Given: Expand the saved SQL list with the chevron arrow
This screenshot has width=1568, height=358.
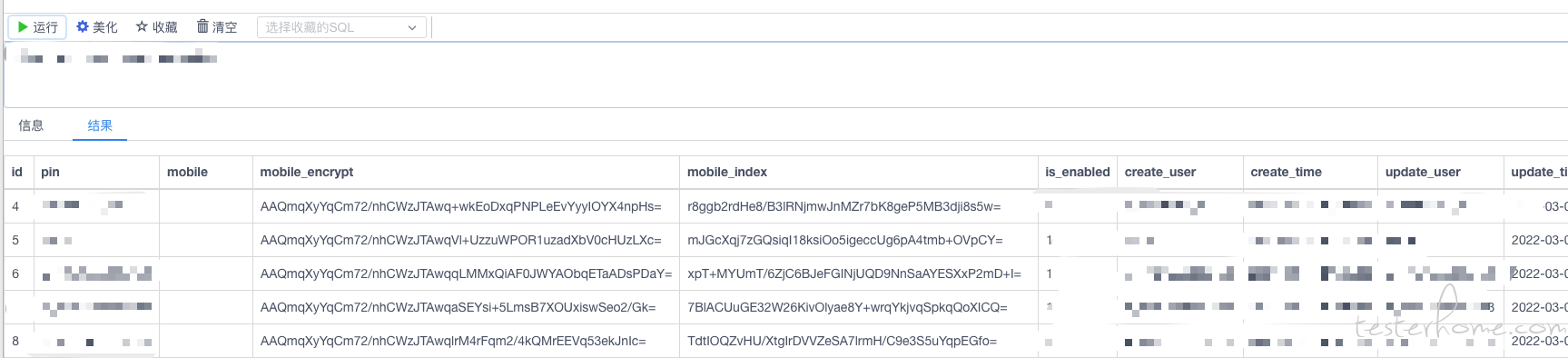Looking at the screenshot, I should [412, 28].
